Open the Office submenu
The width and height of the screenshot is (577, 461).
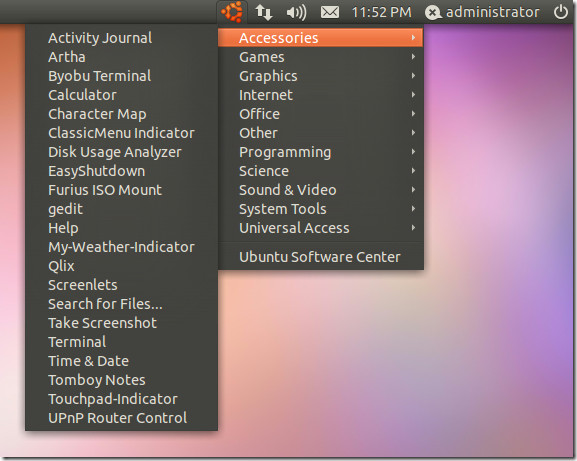point(320,114)
